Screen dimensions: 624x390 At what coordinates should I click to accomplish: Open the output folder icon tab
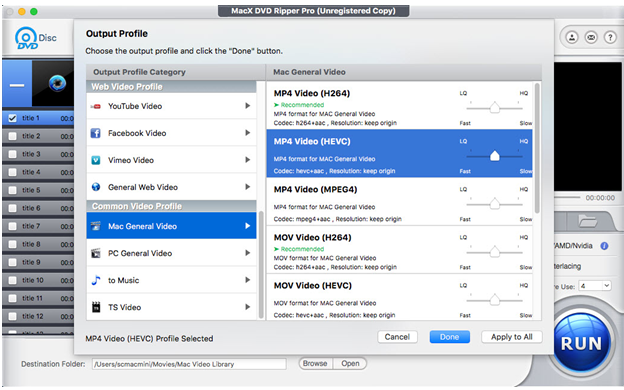click(x=587, y=220)
